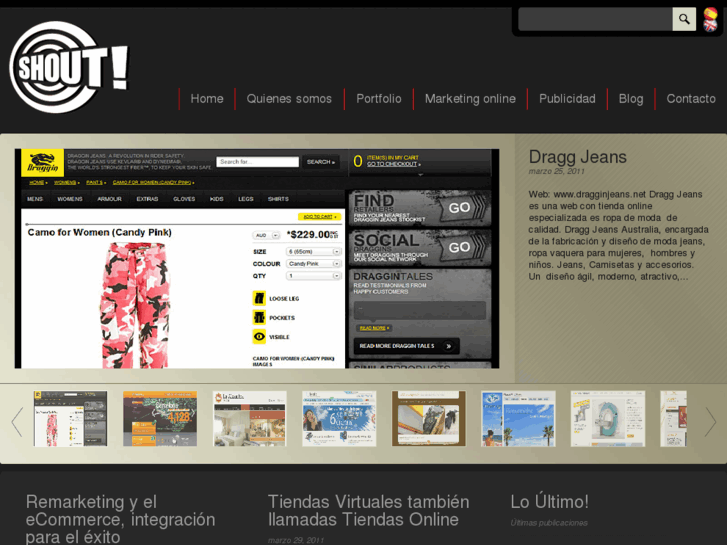
Task: Click the SHOUT! logo
Action: tap(69, 67)
